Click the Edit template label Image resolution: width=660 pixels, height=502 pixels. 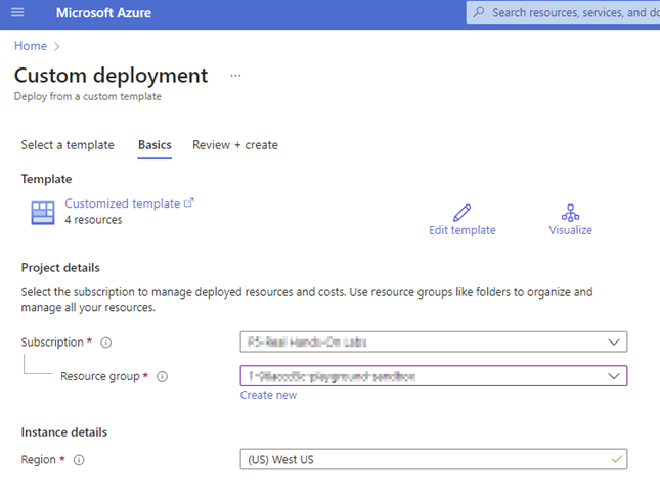pos(462,230)
